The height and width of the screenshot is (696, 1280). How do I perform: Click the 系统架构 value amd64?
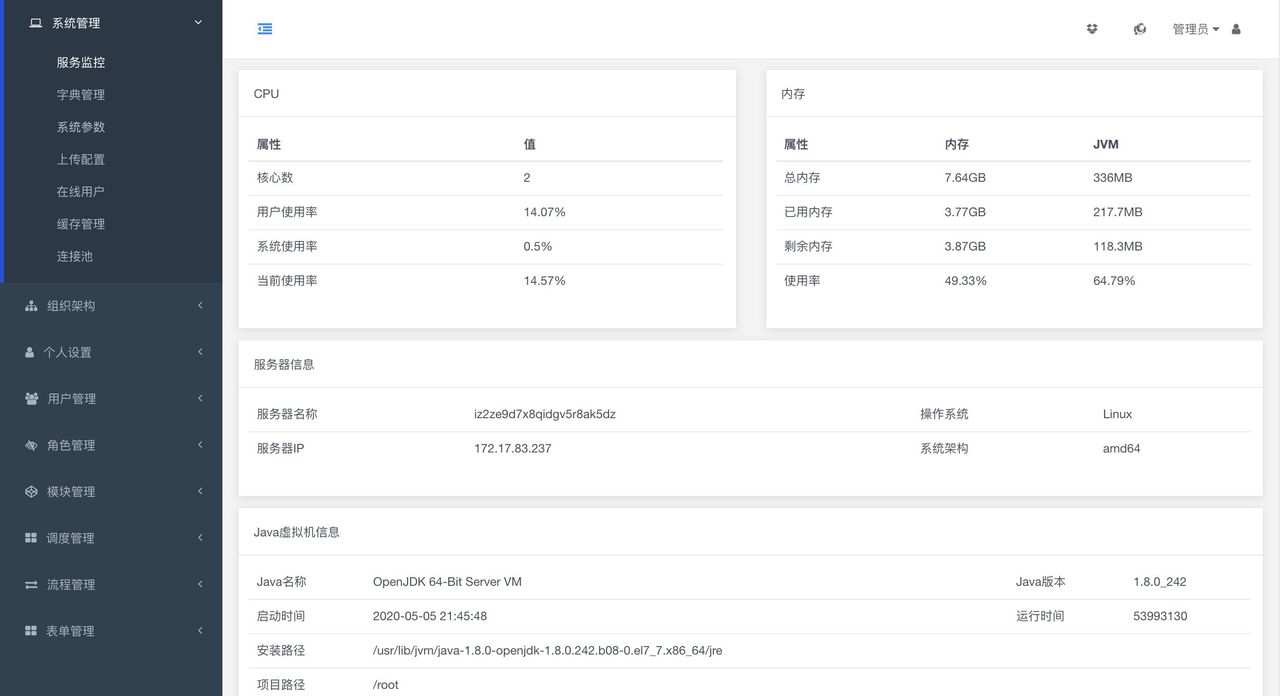tap(1122, 449)
